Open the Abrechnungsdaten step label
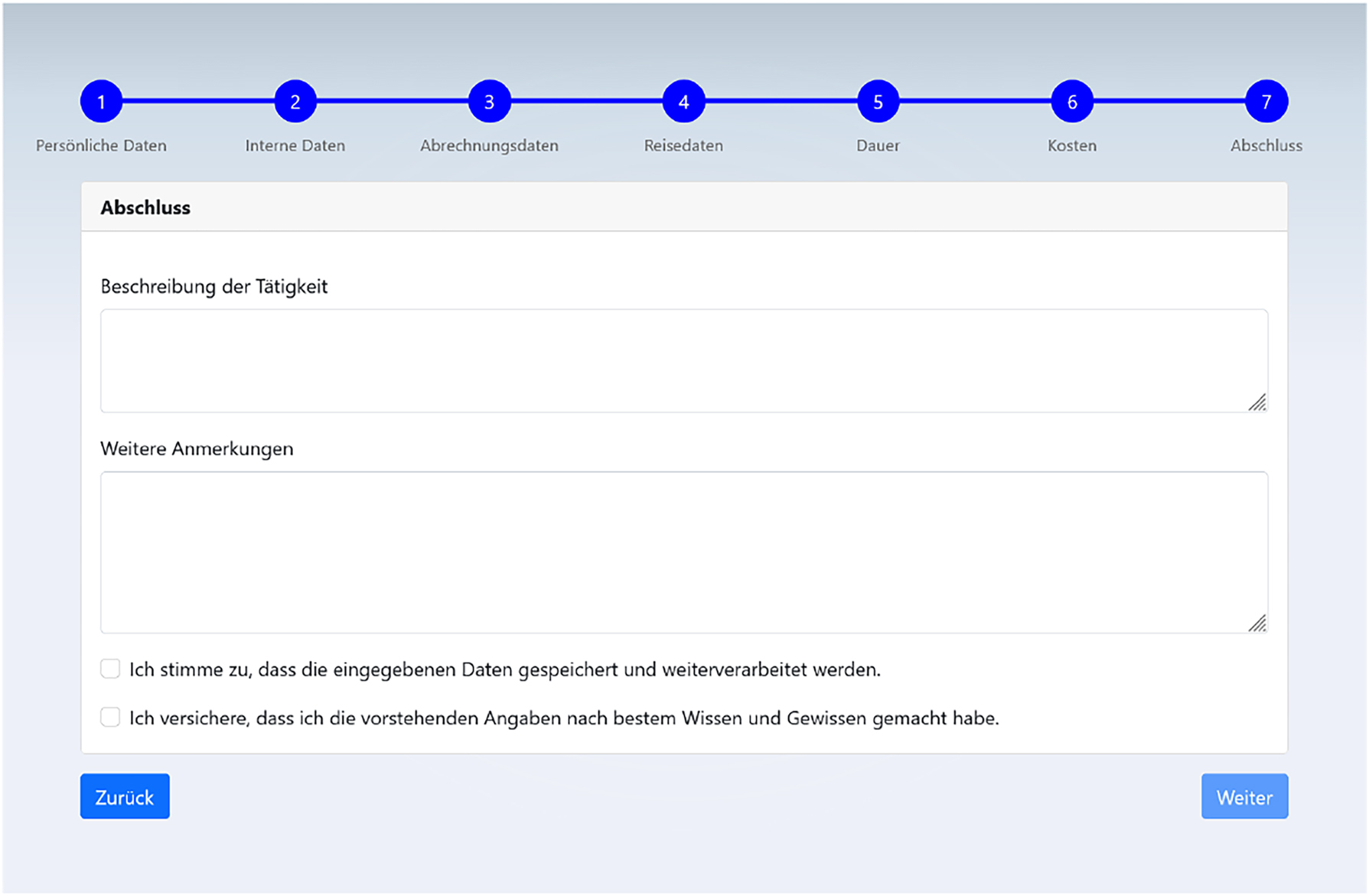The width and height of the screenshot is (1369, 896). pyautogui.click(x=489, y=145)
